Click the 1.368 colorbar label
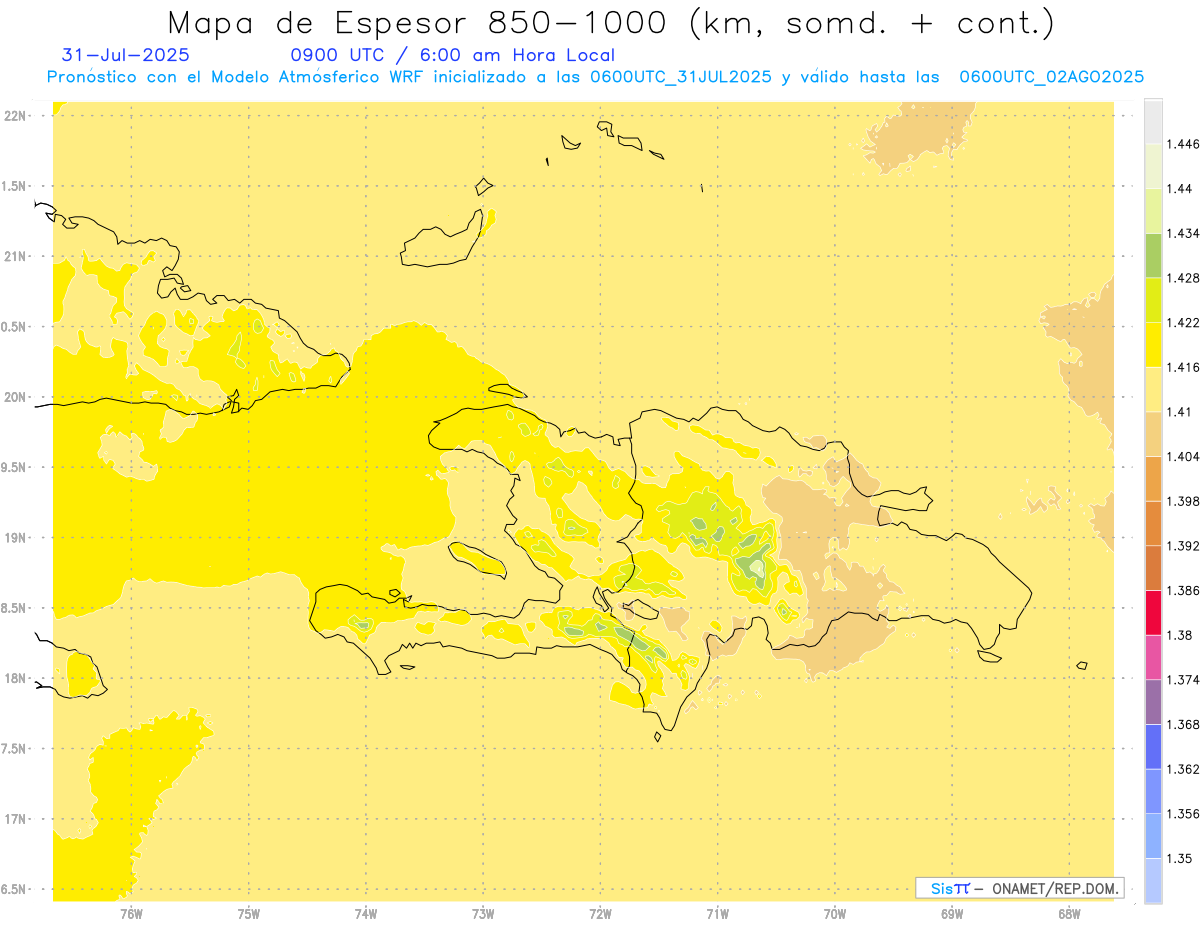This screenshot has height=927, width=1200. pos(1182,724)
